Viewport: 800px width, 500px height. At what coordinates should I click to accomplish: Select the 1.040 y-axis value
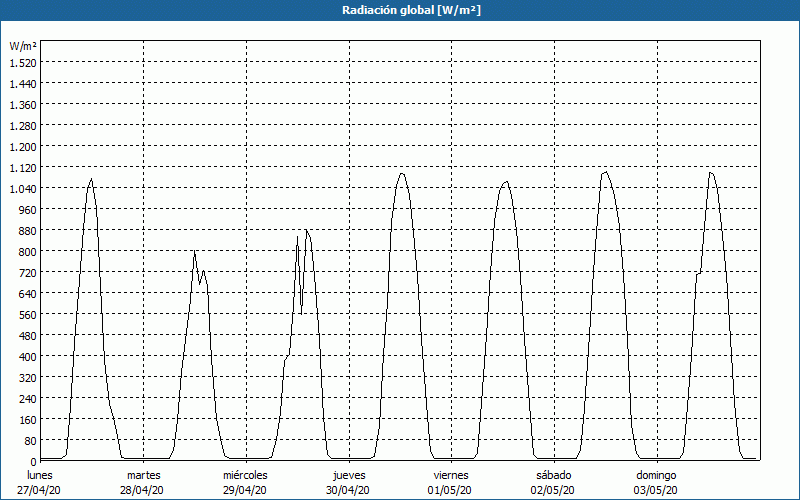[x=22, y=188]
